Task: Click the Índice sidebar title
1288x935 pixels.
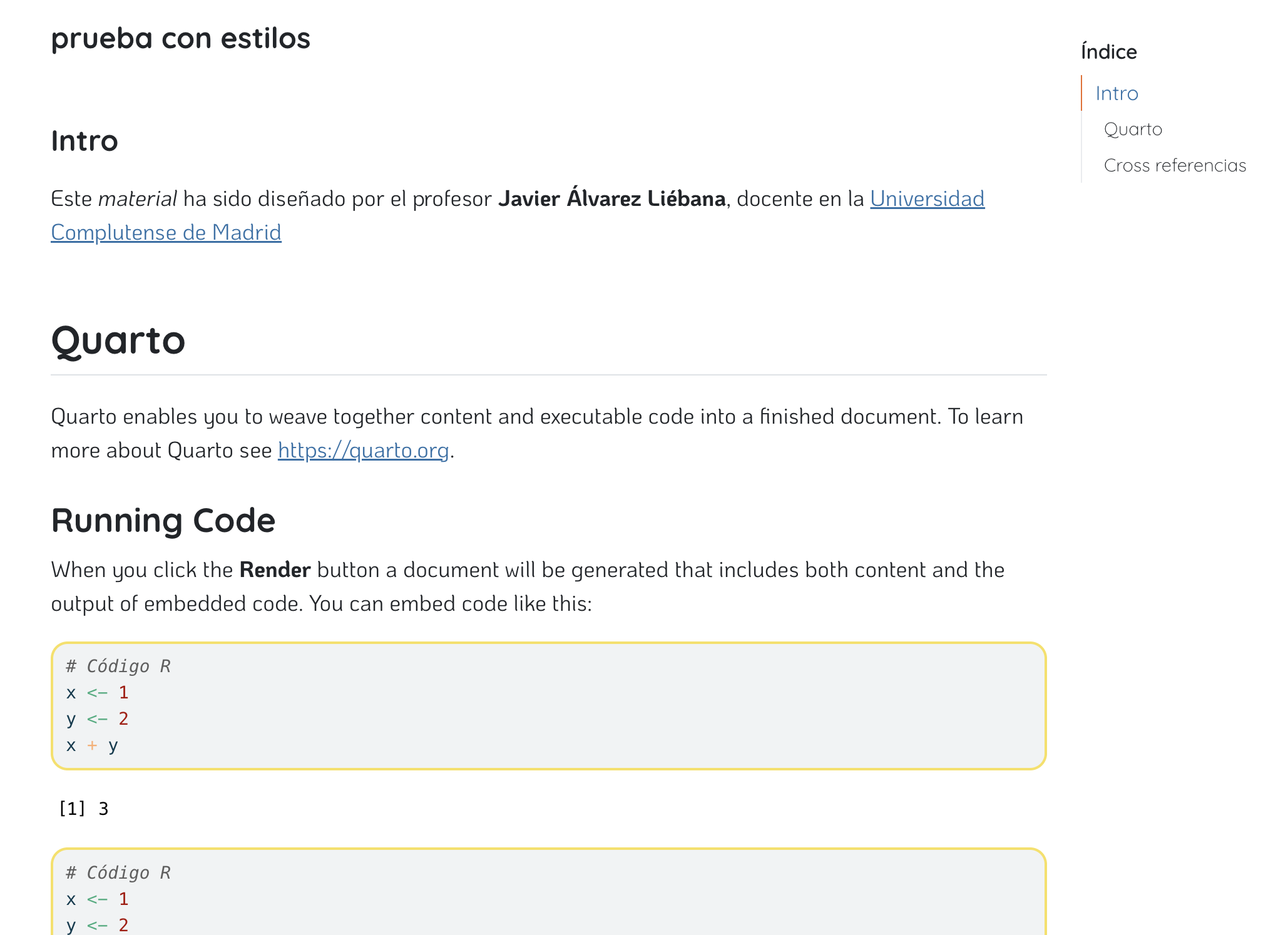Action: (x=1108, y=52)
